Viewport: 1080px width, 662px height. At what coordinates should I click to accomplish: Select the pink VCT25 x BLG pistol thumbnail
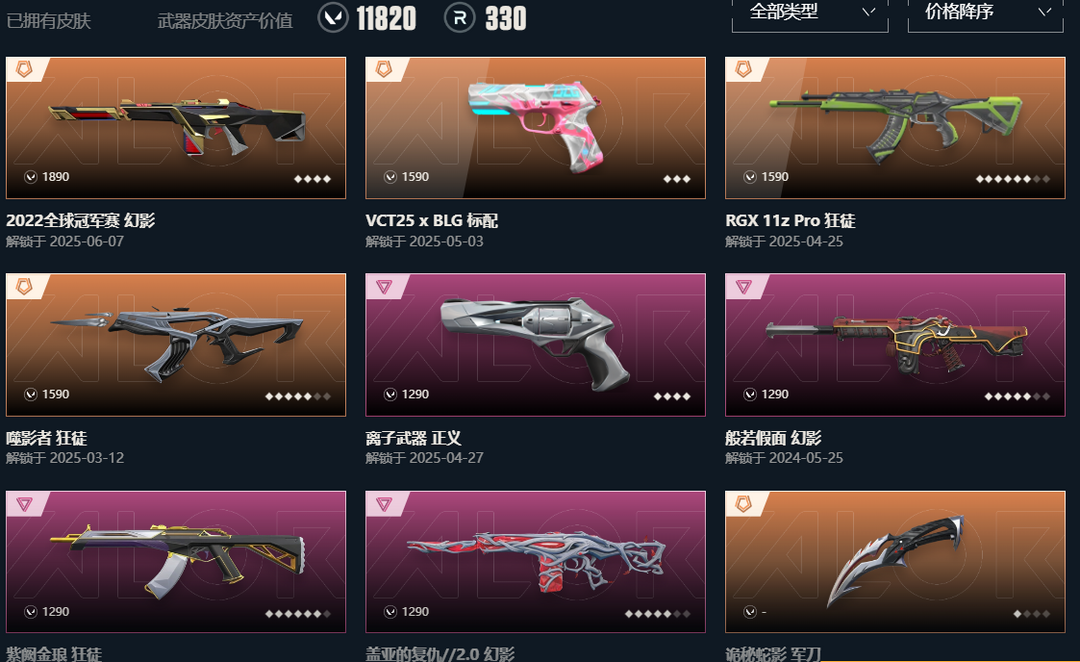(535, 128)
